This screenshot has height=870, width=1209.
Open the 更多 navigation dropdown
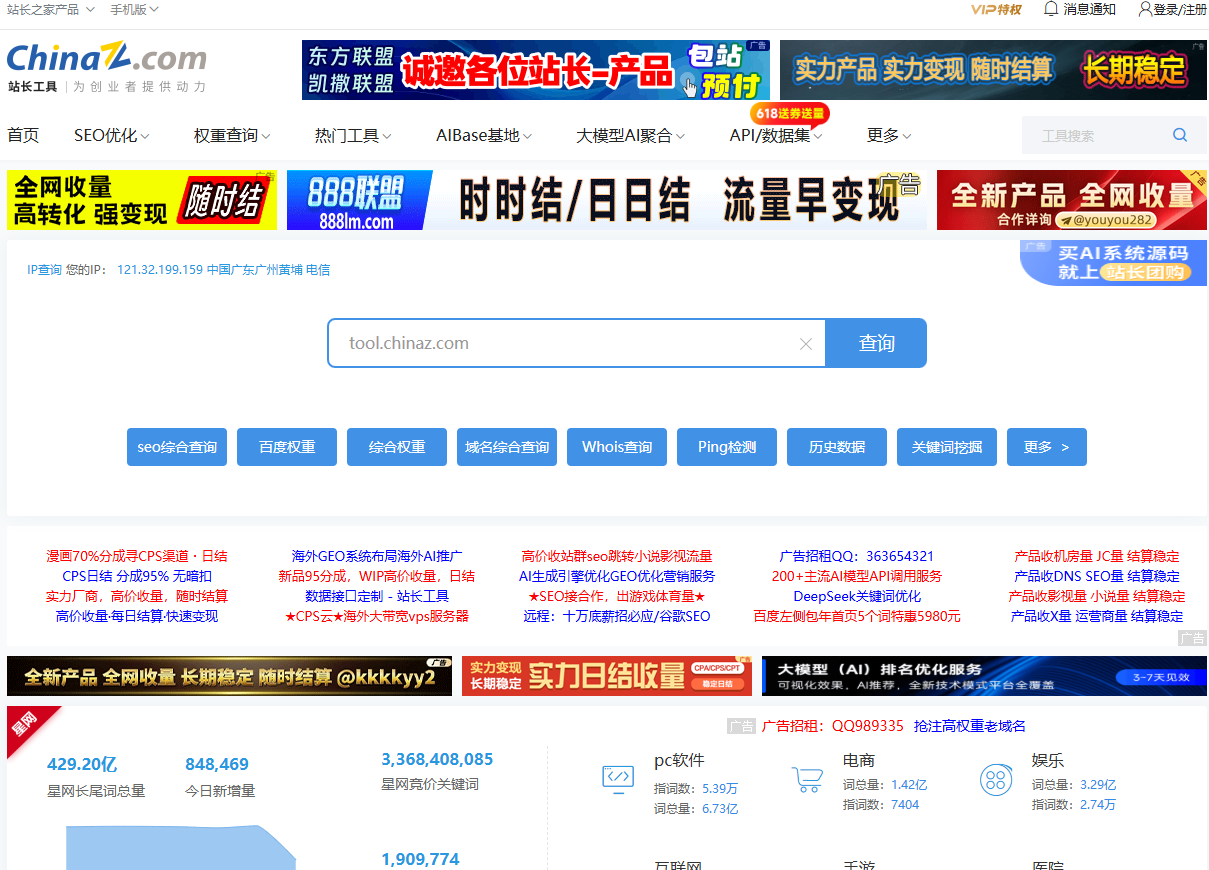tap(889, 135)
